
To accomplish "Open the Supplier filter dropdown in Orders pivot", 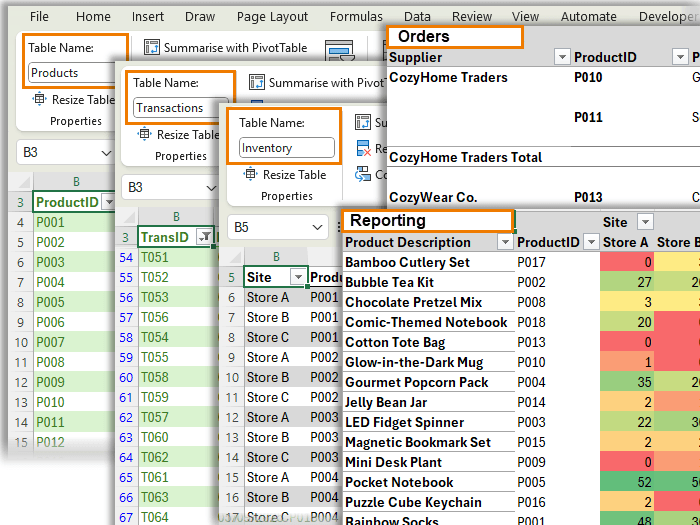I will pyautogui.click(x=562, y=57).
